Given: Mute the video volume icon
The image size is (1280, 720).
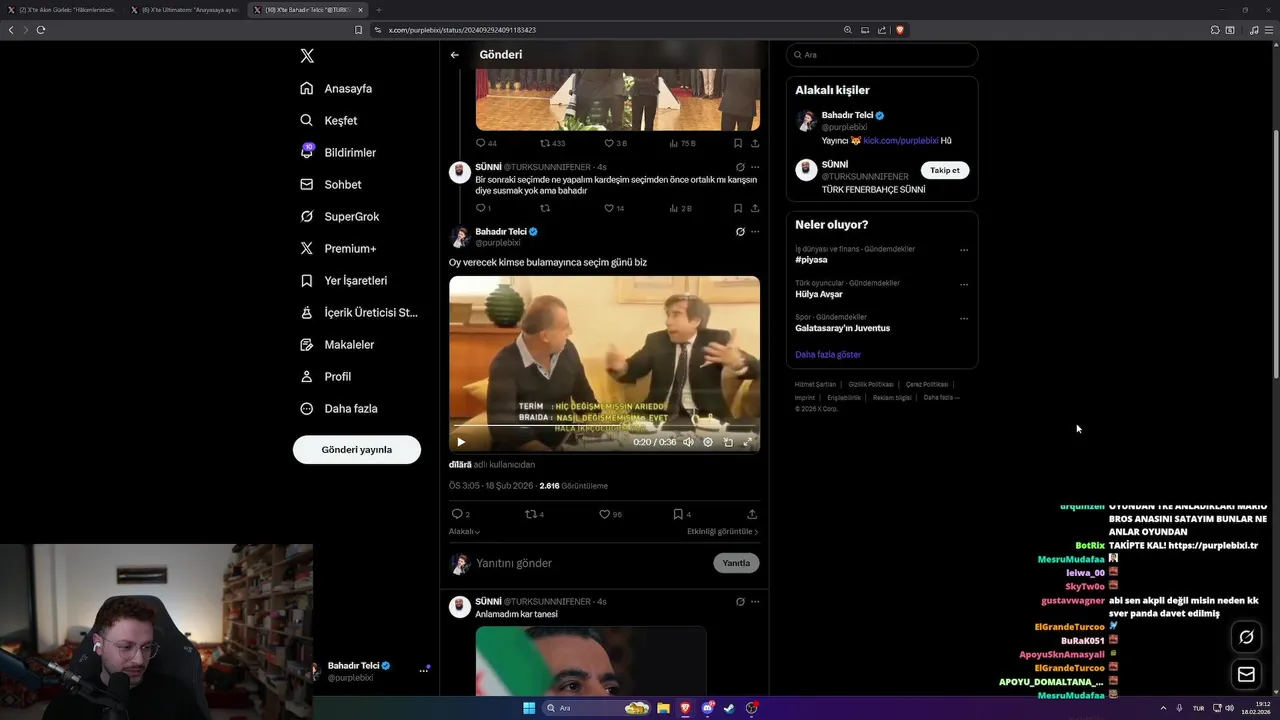Looking at the screenshot, I should (x=688, y=442).
